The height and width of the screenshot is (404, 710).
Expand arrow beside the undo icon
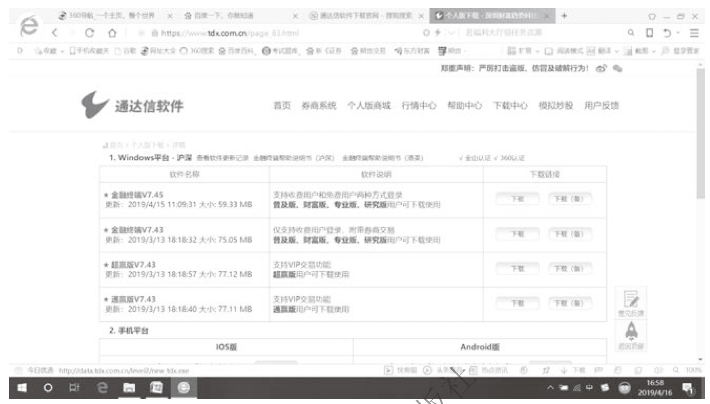coord(678,33)
